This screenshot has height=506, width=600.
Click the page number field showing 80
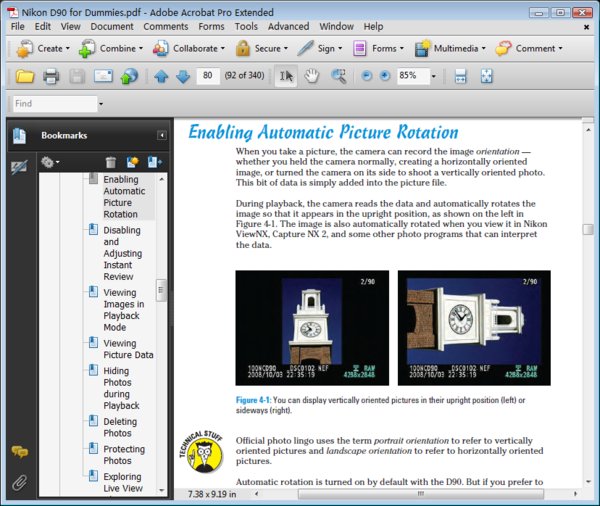tap(208, 76)
